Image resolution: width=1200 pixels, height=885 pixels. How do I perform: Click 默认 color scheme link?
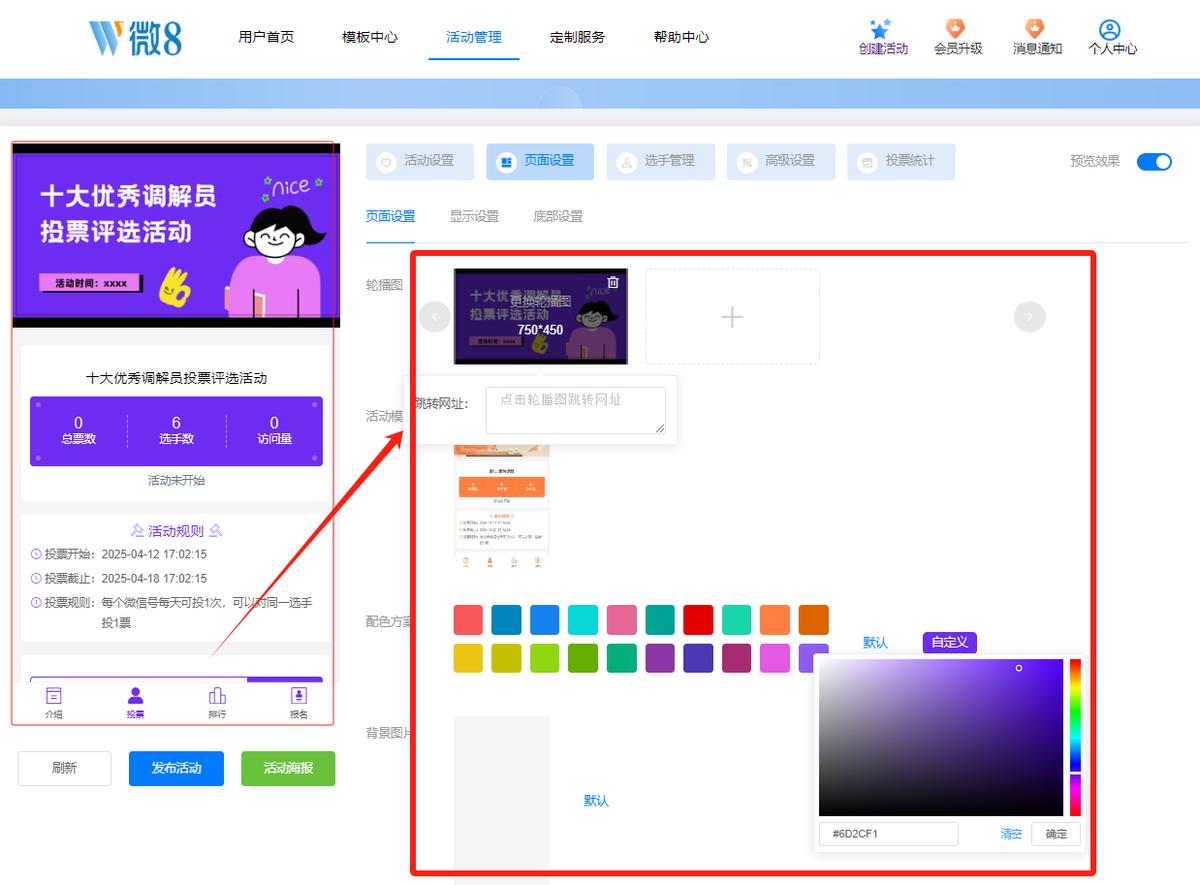(x=876, y=643)
